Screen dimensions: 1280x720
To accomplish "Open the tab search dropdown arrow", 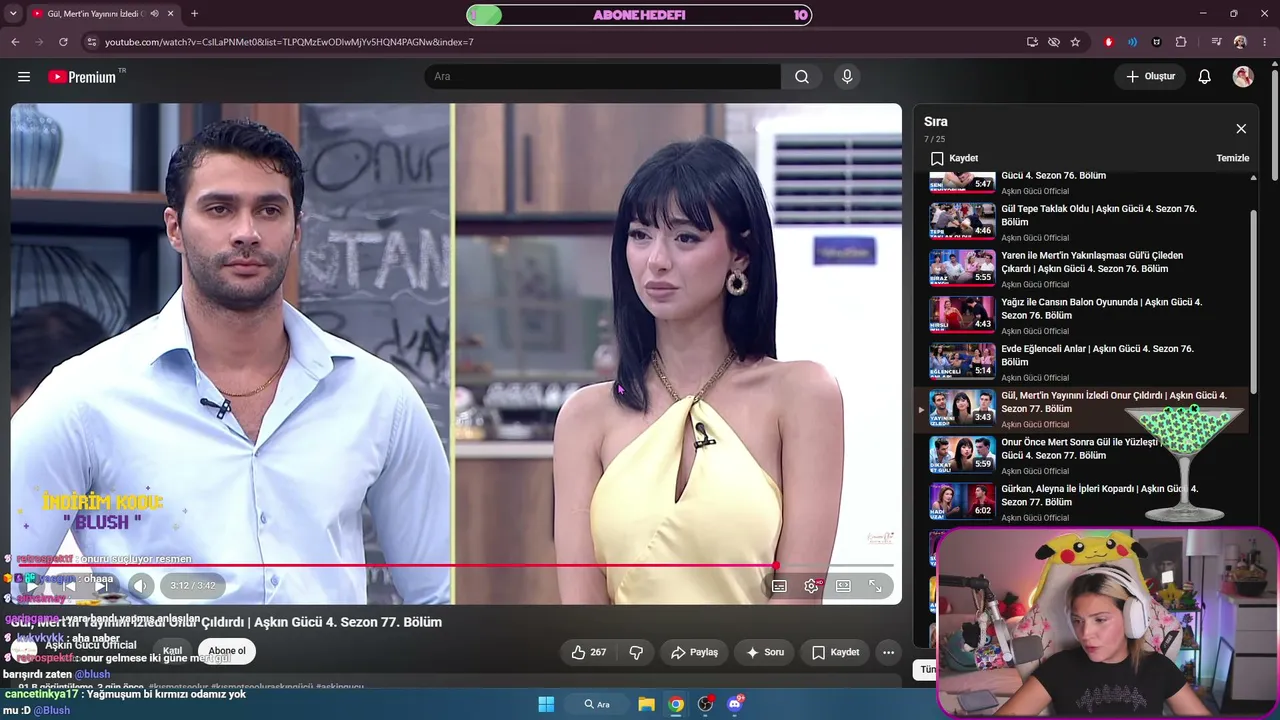I will (15, 14).
